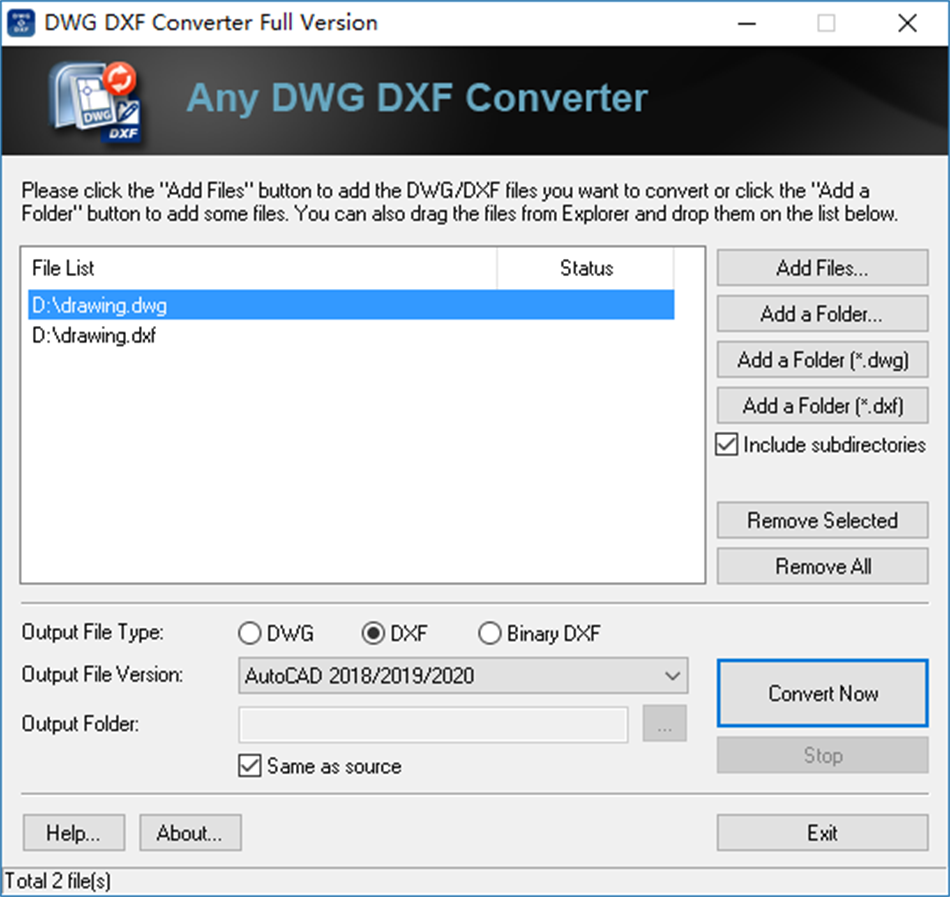Click the Exit button
This screenshot has height=897, width=950.
(822, 833)
